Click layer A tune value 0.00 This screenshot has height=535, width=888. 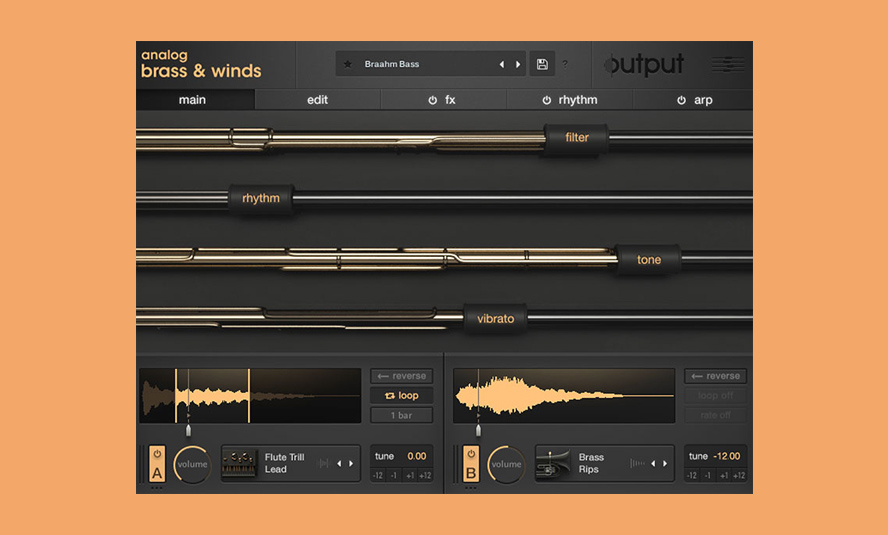tap(417, 456)
